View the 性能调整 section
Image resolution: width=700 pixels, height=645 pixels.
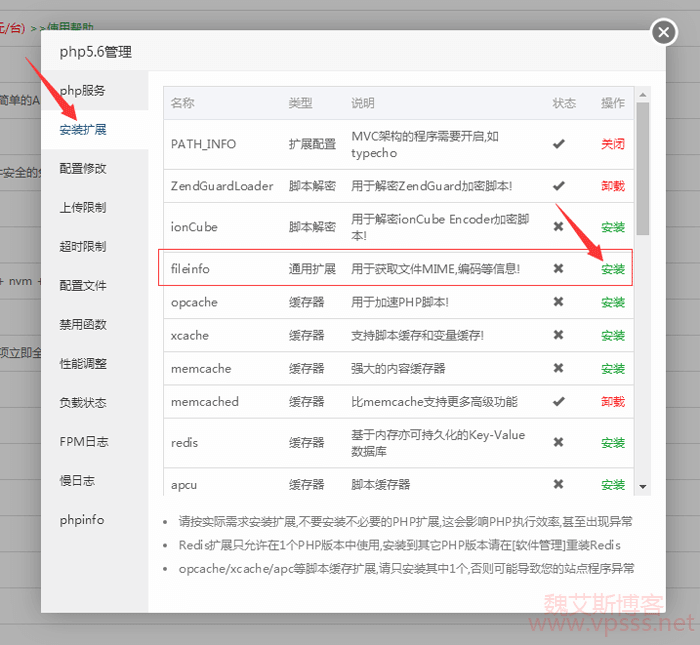82,364
